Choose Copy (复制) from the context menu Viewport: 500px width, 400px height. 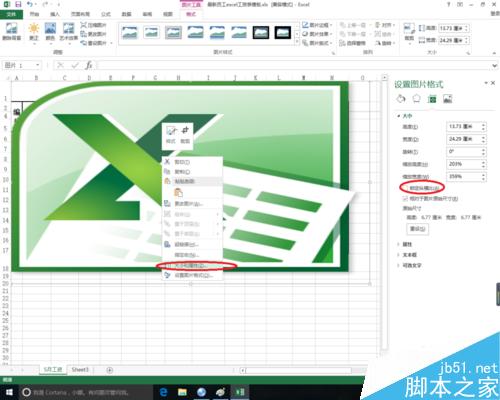(192, 172)
